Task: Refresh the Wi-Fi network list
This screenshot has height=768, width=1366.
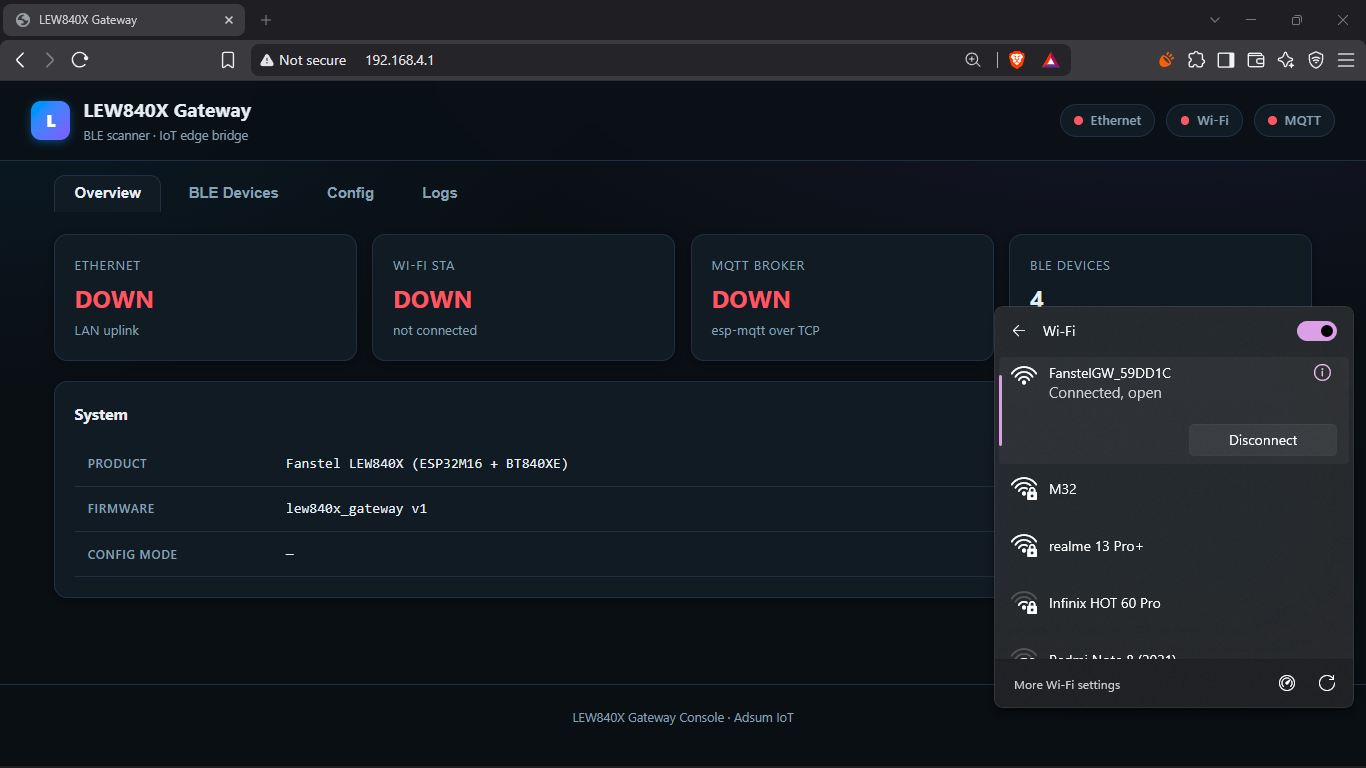Action: click(1327, 683)
